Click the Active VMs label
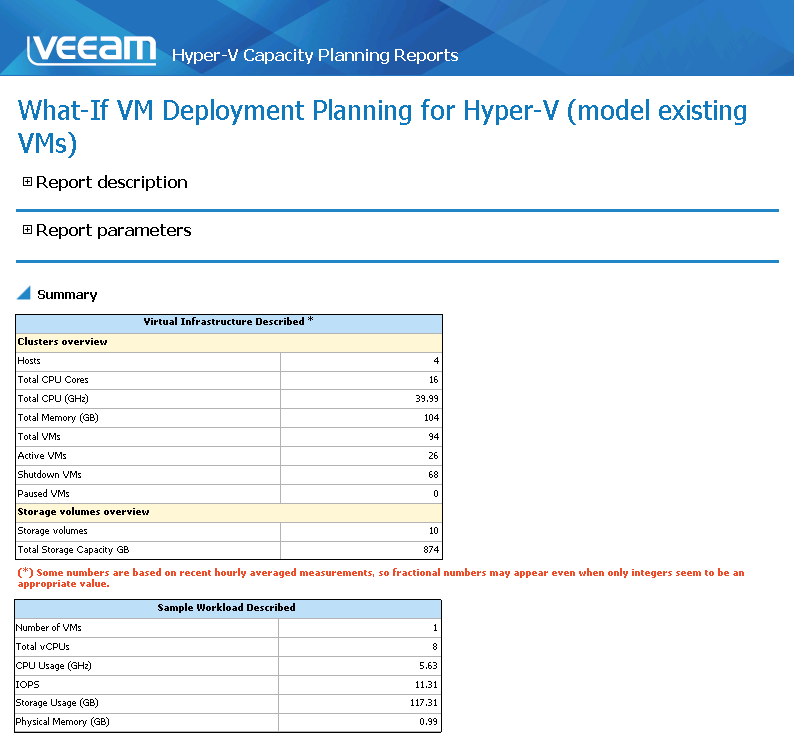 click(x=42, y=455)
